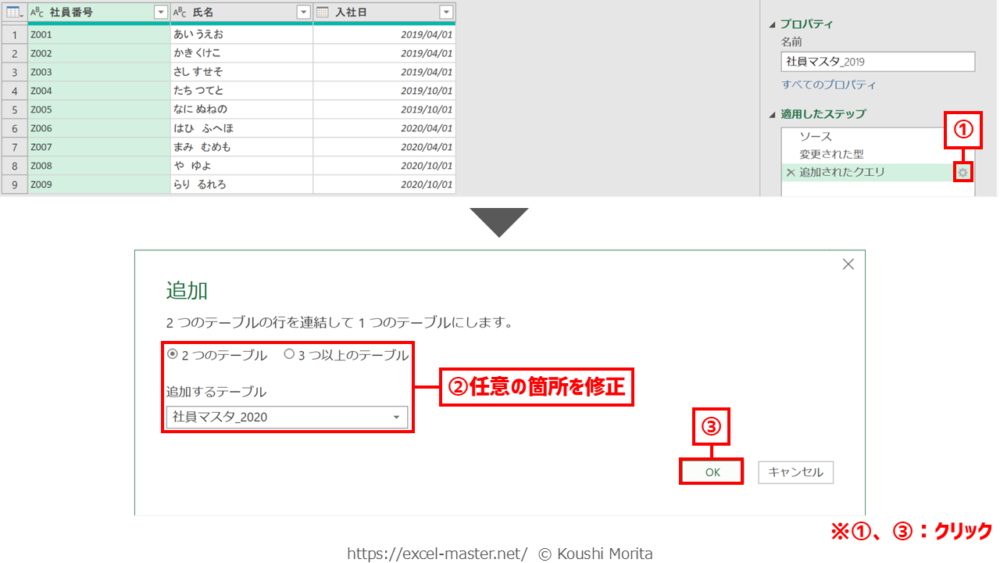The image size is (1000, 563).
Task: Click the date type icon on 入社日 column
Action: pyautogui.click(x=323, y=12)
